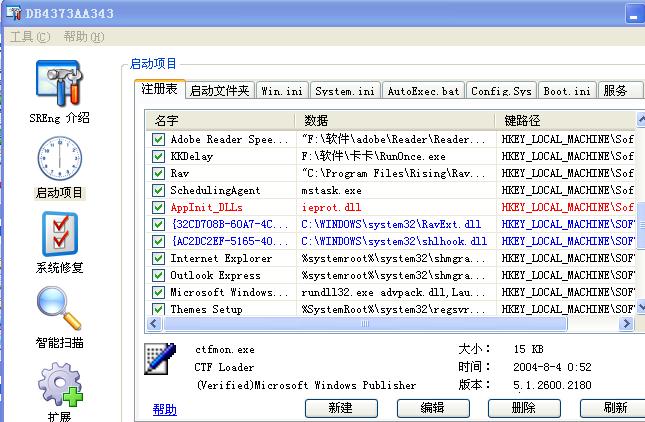Minimize the DB4373AA343 window

tap(635, 14)
